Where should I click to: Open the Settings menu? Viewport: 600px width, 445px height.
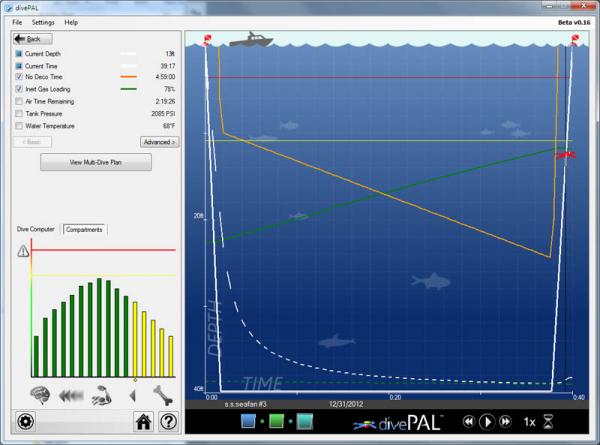coord(43,22)
